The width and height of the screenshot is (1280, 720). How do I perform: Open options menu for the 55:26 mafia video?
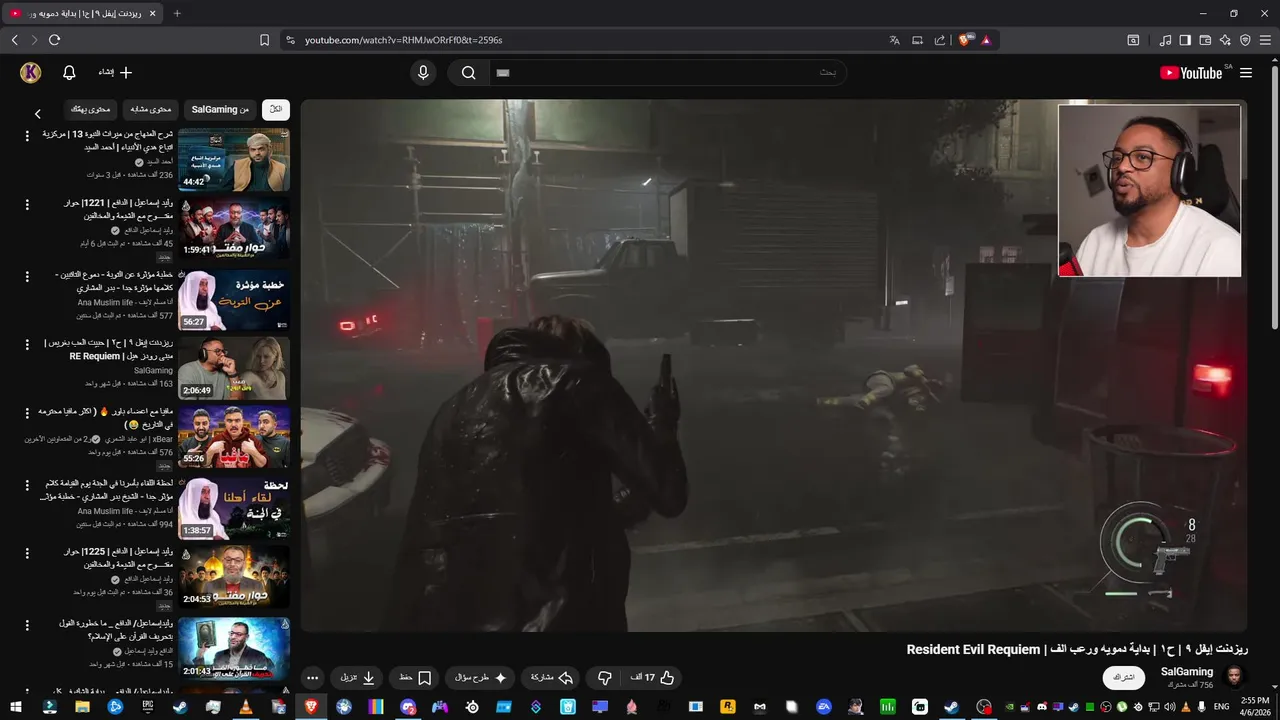(28, 412)
